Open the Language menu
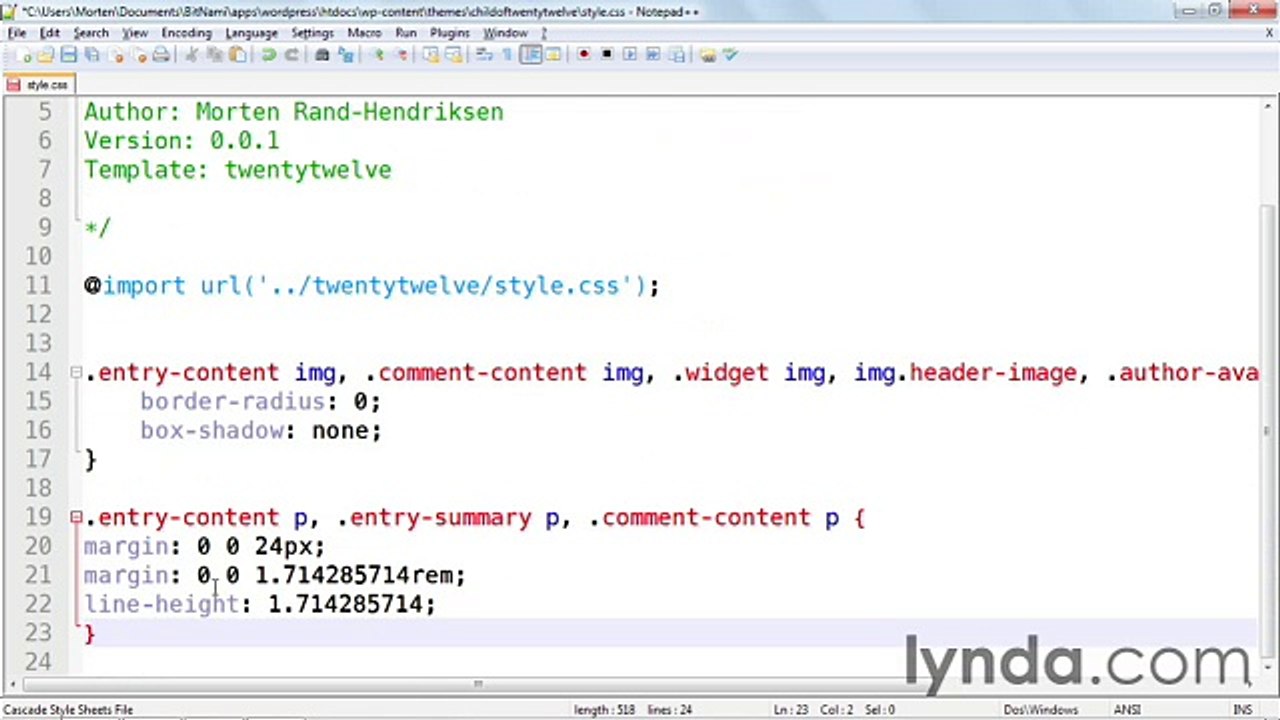Screen dimensions: 1280x720 tap(251, 33)
